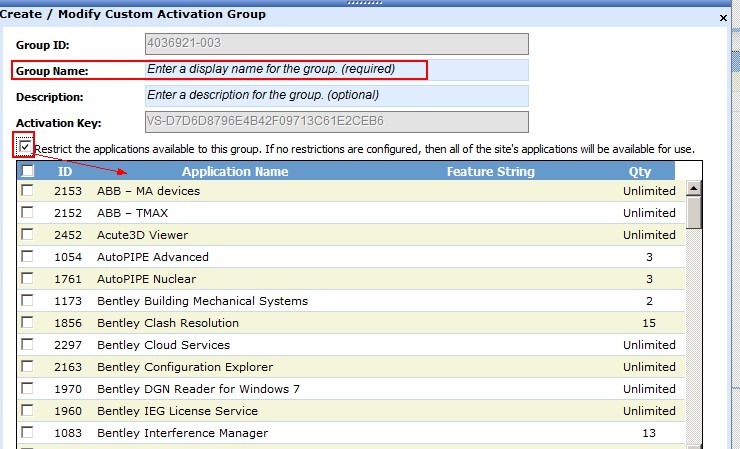Screen dimensions: 740x449
Task: Click the Group Name input field
Action: [x=336, y=70]
